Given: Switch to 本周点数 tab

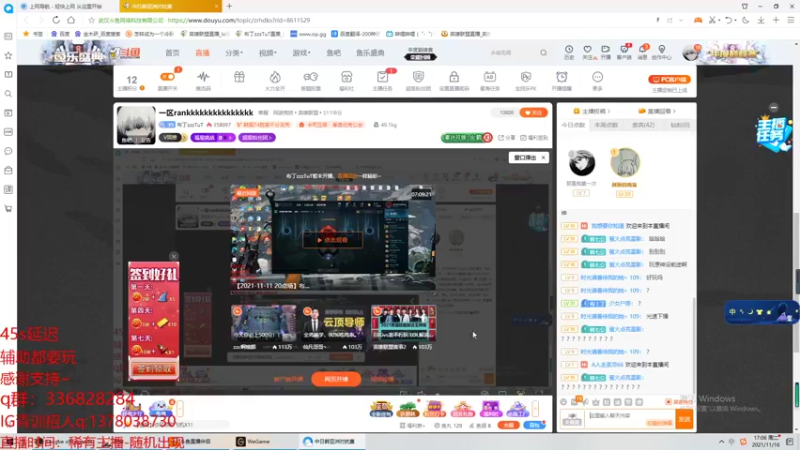Looking at the screenshot, I should point(607,125).
